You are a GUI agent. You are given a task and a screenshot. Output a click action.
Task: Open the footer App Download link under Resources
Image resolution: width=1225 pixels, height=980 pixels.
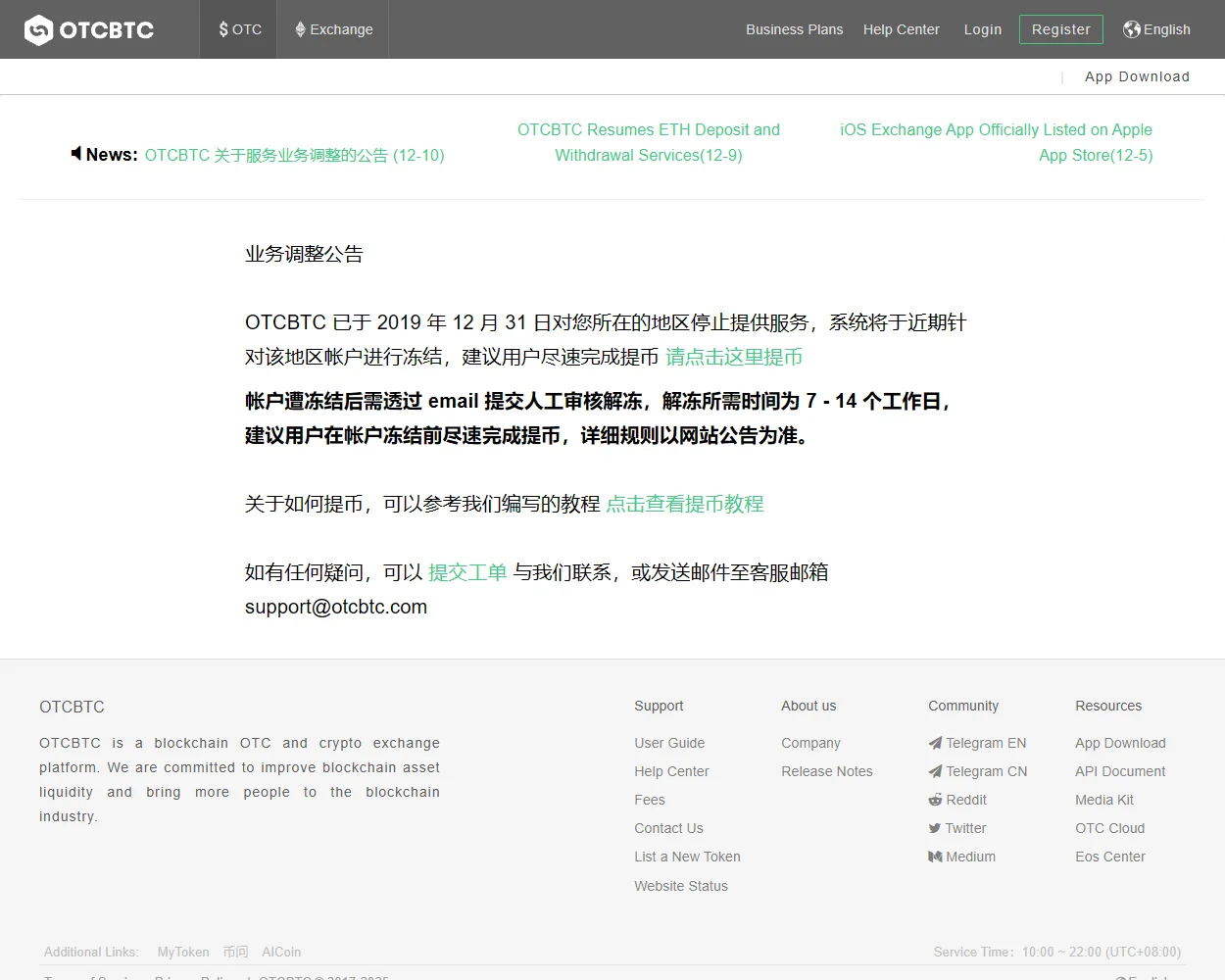tap(1120, 743)
